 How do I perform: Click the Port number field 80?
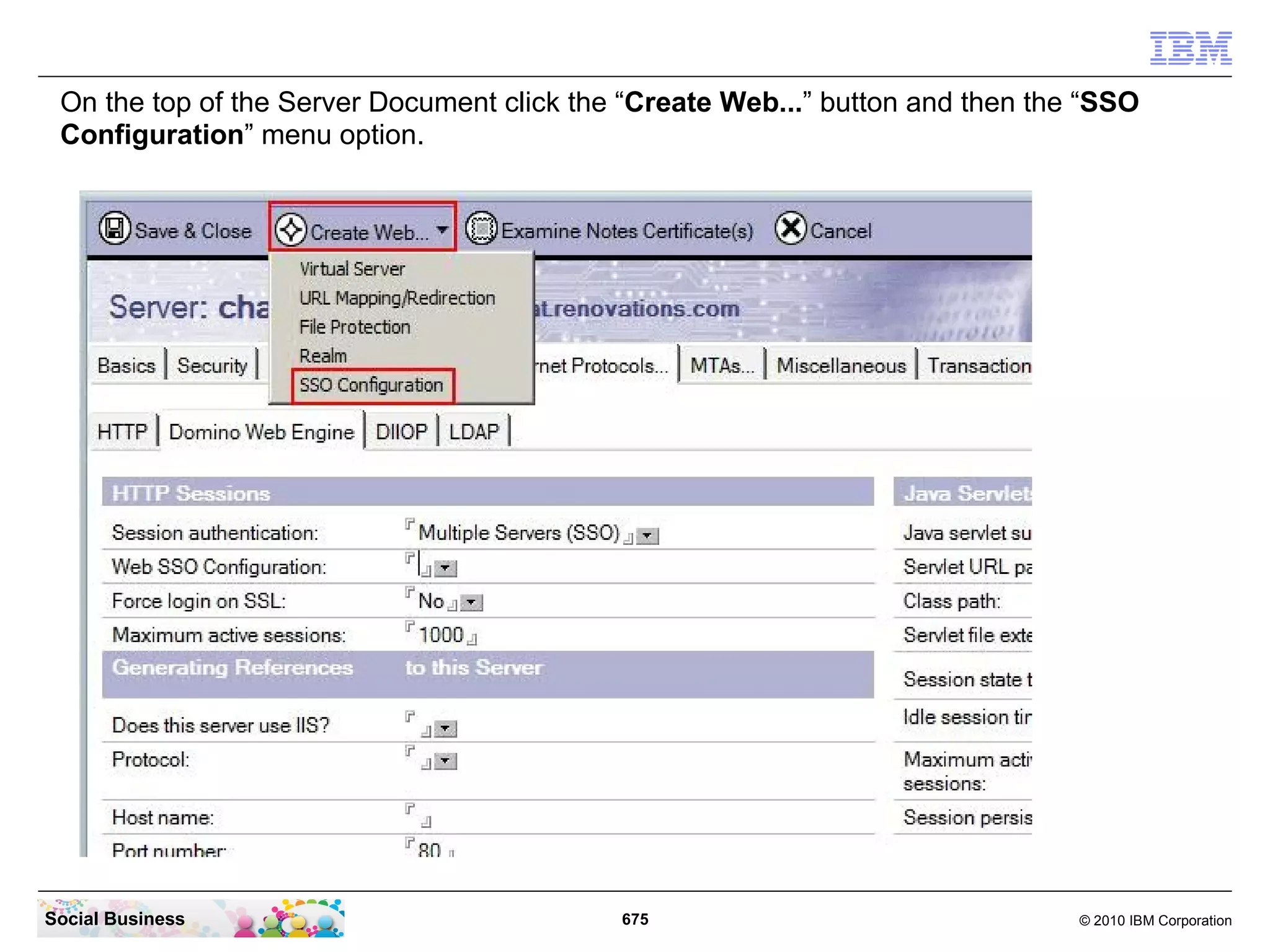pos(430,849)
